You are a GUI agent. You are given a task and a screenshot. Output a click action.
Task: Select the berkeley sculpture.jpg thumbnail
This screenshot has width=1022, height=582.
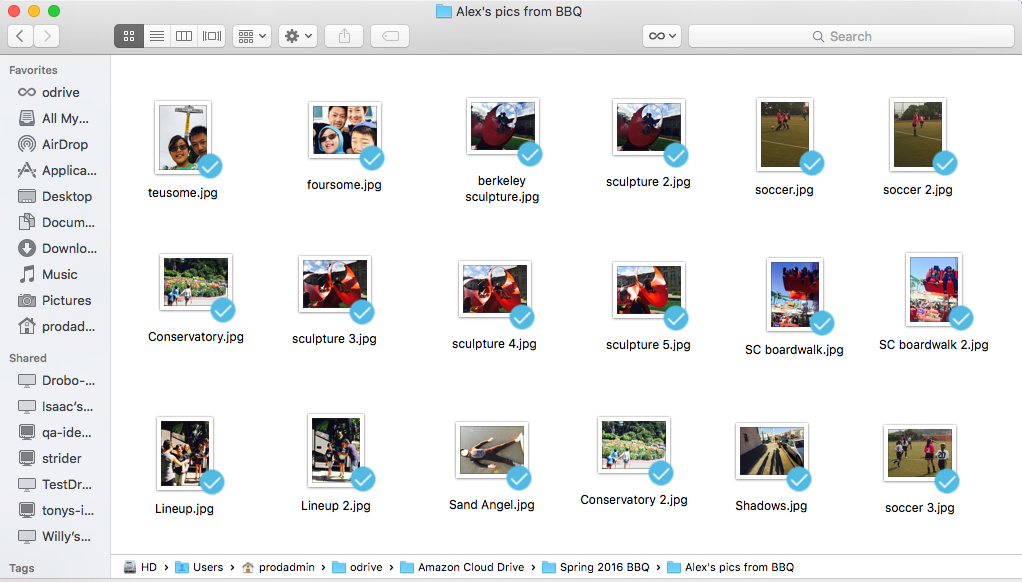(x=503, y=126)
